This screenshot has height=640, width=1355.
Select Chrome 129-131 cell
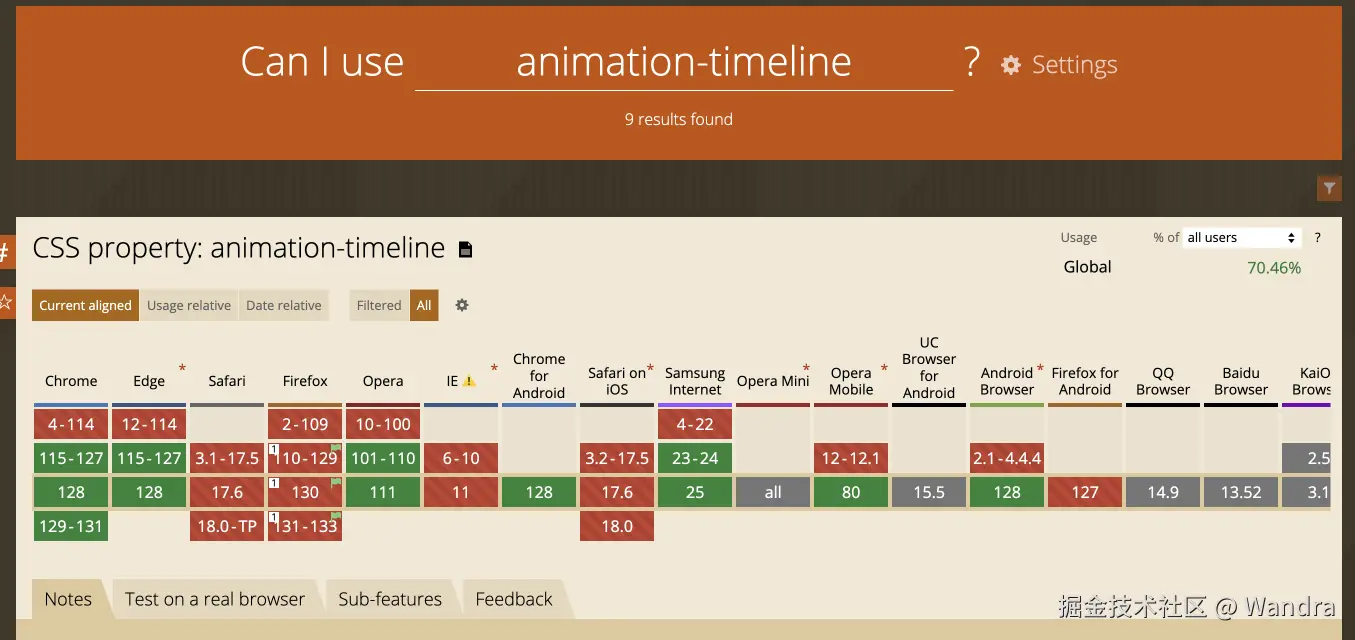(71, 526)
